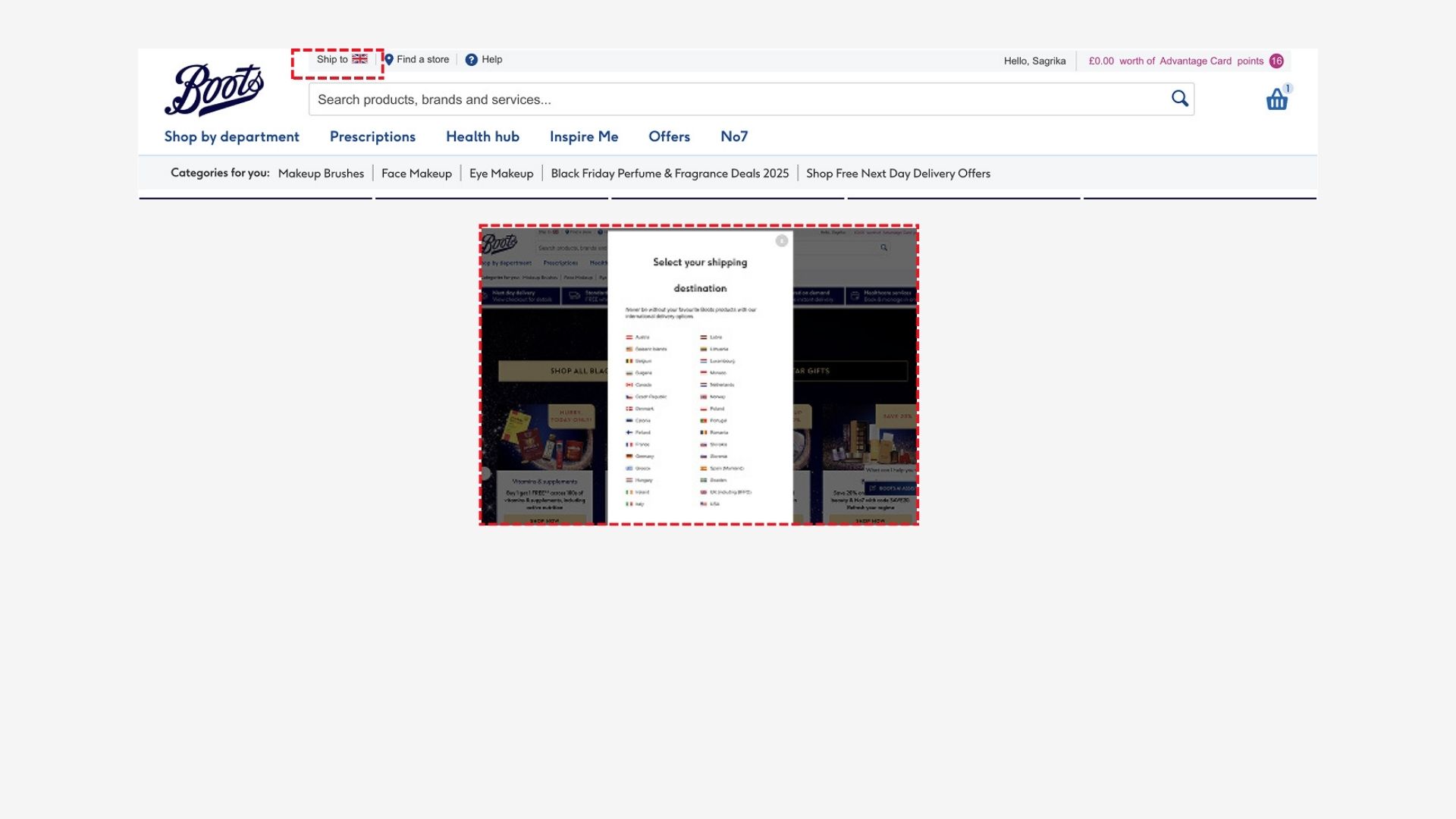Open Face Makeup category link
The image size is (1456, 819).
(x=416, y=174)
